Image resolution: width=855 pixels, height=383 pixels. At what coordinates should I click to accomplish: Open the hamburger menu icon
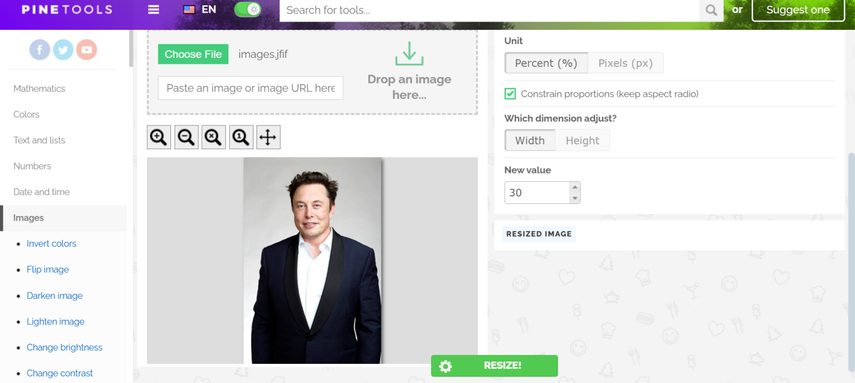(154, 10)
